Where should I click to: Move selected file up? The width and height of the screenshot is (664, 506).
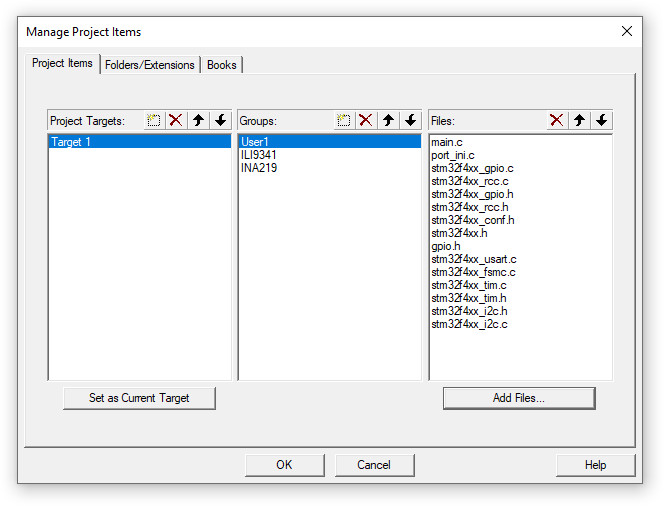[579, 121]
